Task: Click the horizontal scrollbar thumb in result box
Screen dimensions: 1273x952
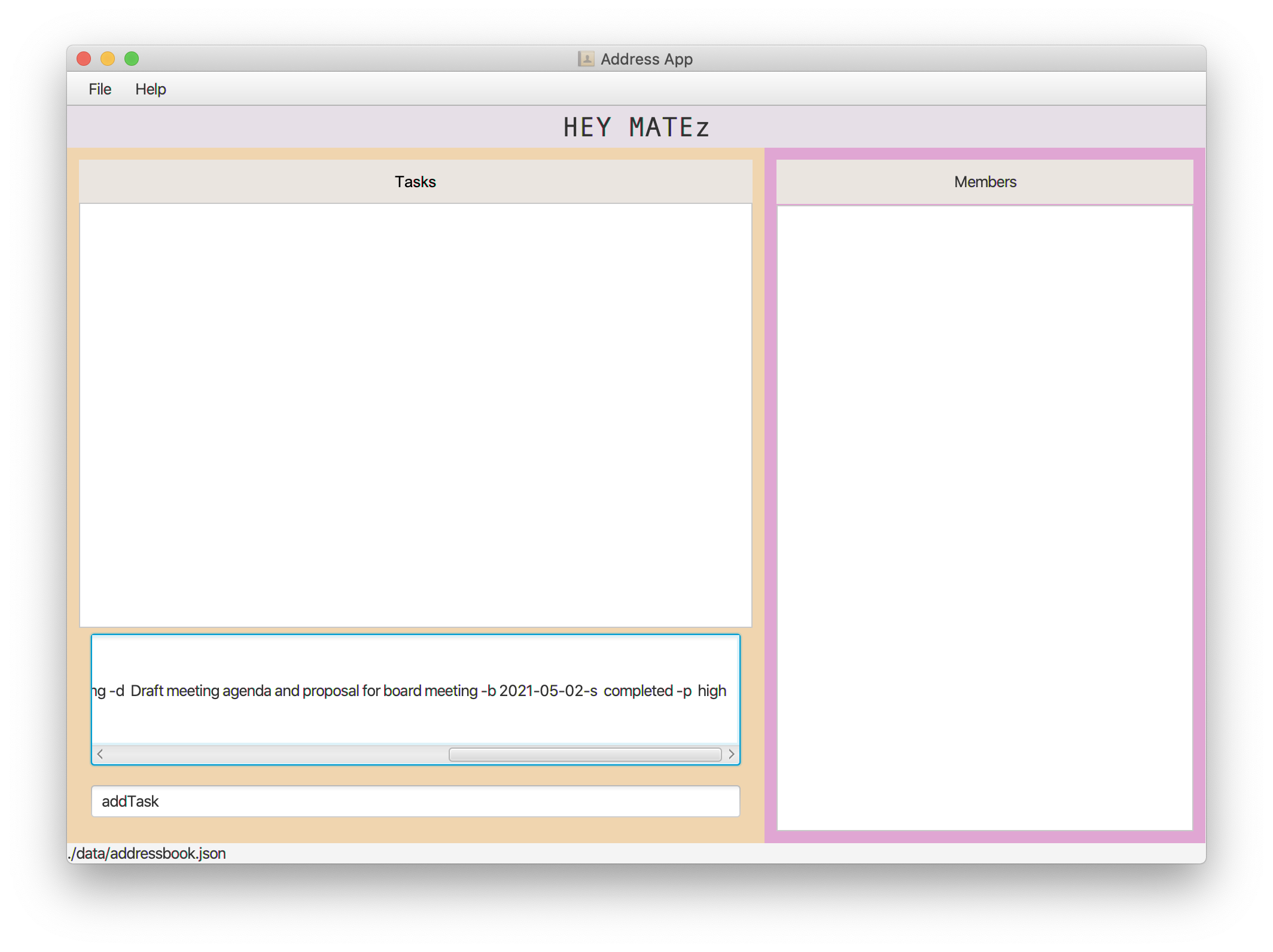Action: coord(585,755)
